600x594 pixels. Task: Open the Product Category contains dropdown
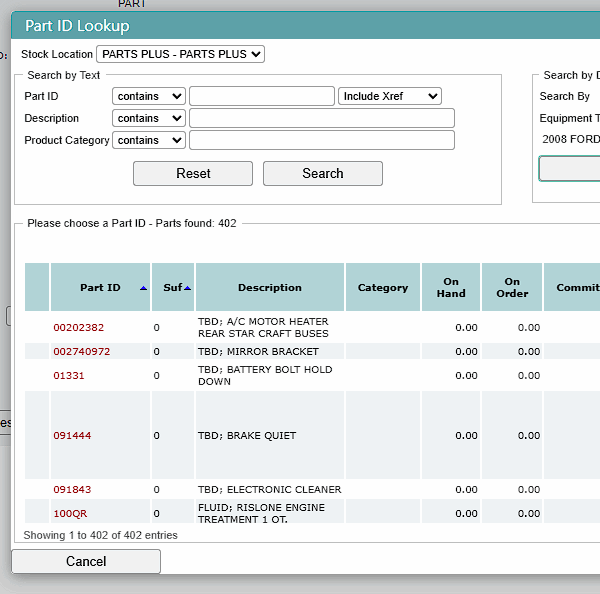coord(149,140)
